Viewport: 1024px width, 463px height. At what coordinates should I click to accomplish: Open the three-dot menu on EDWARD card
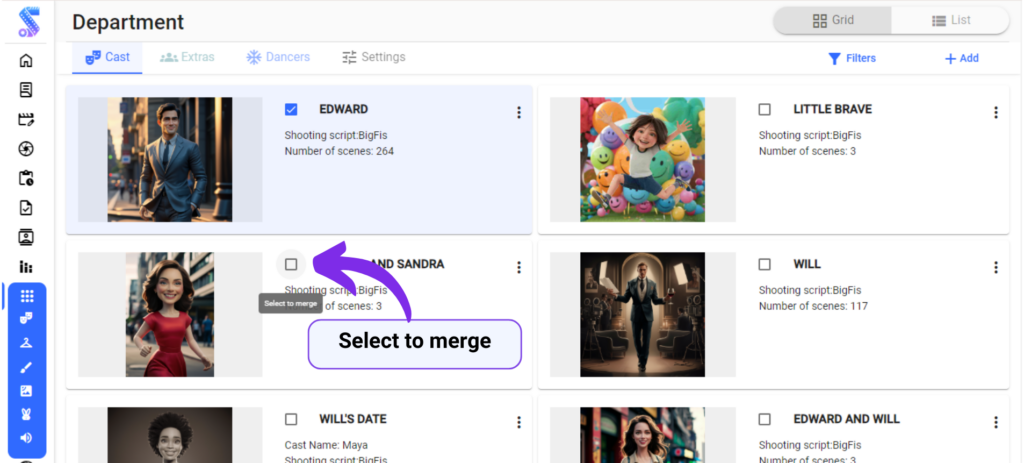(518, 113)
